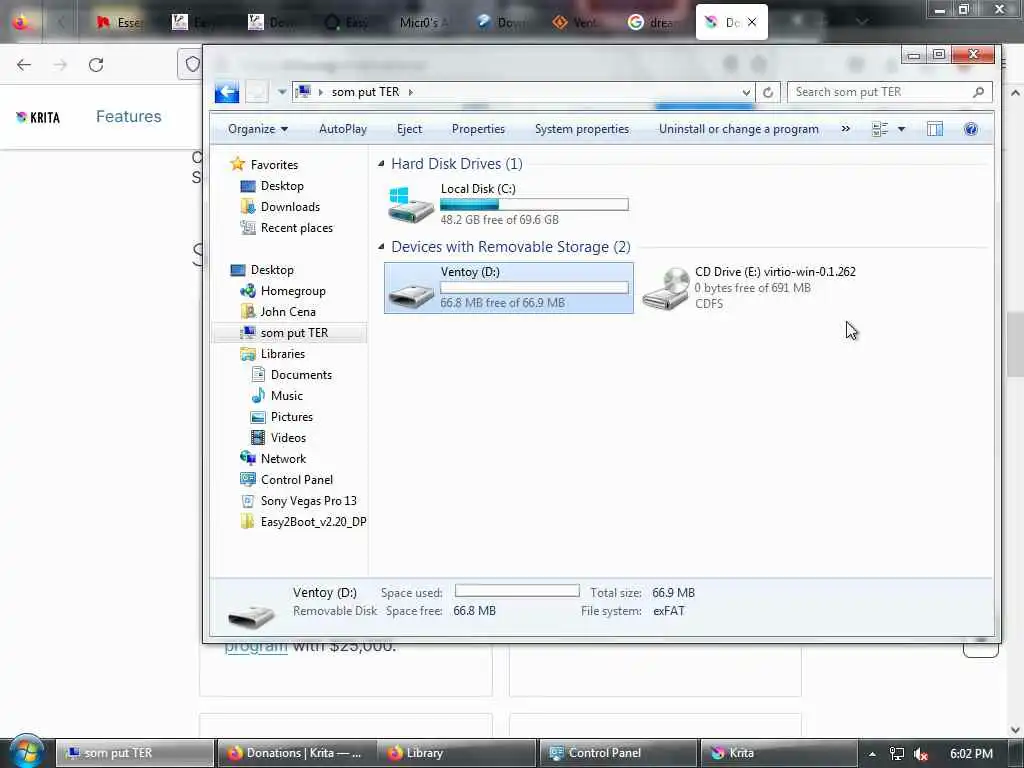
Task: Open view options dropdown arrow
Action: click(x=901, y=129)
